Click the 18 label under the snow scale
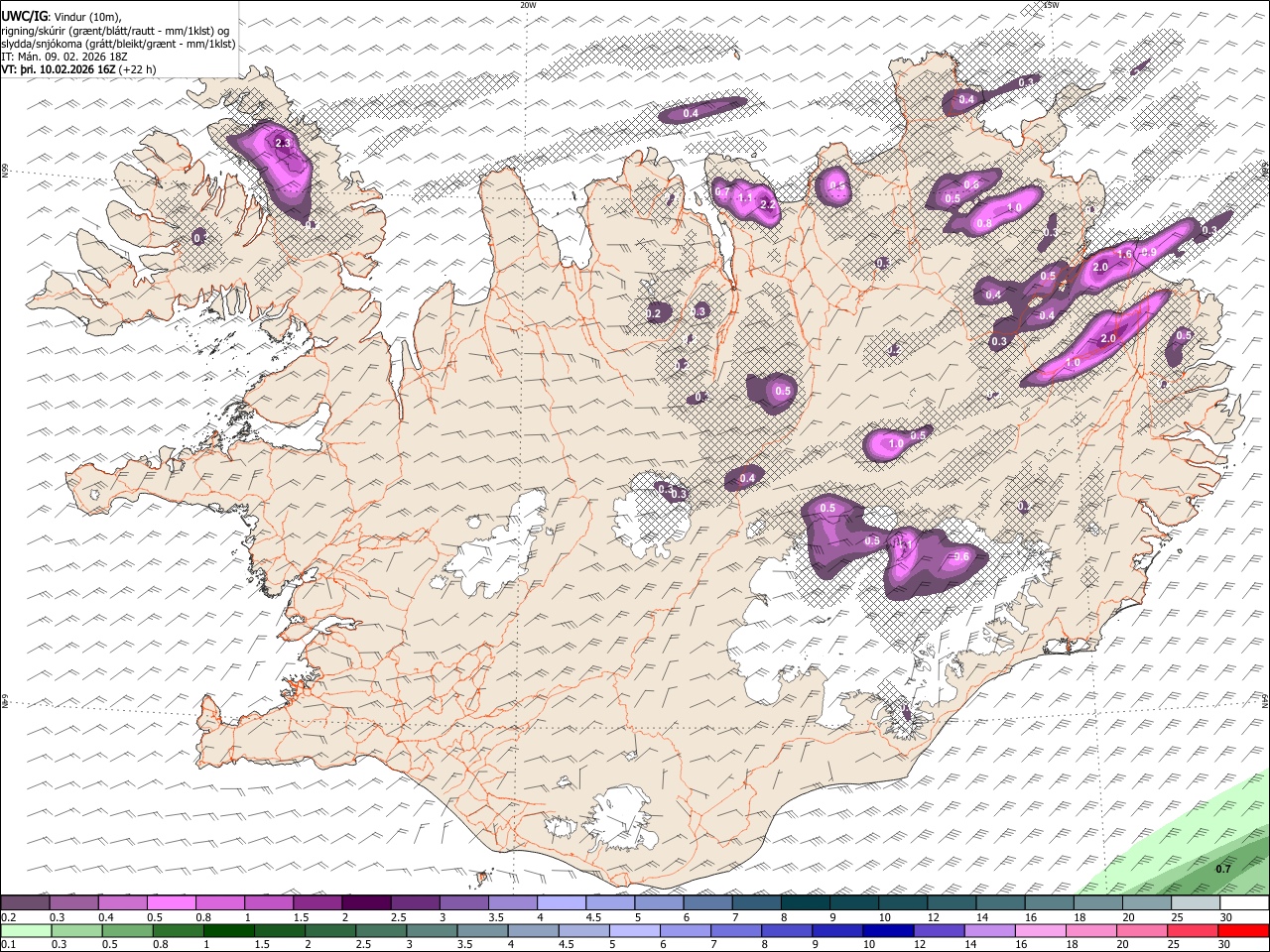1270x952 pixels. coord(1081,917)
